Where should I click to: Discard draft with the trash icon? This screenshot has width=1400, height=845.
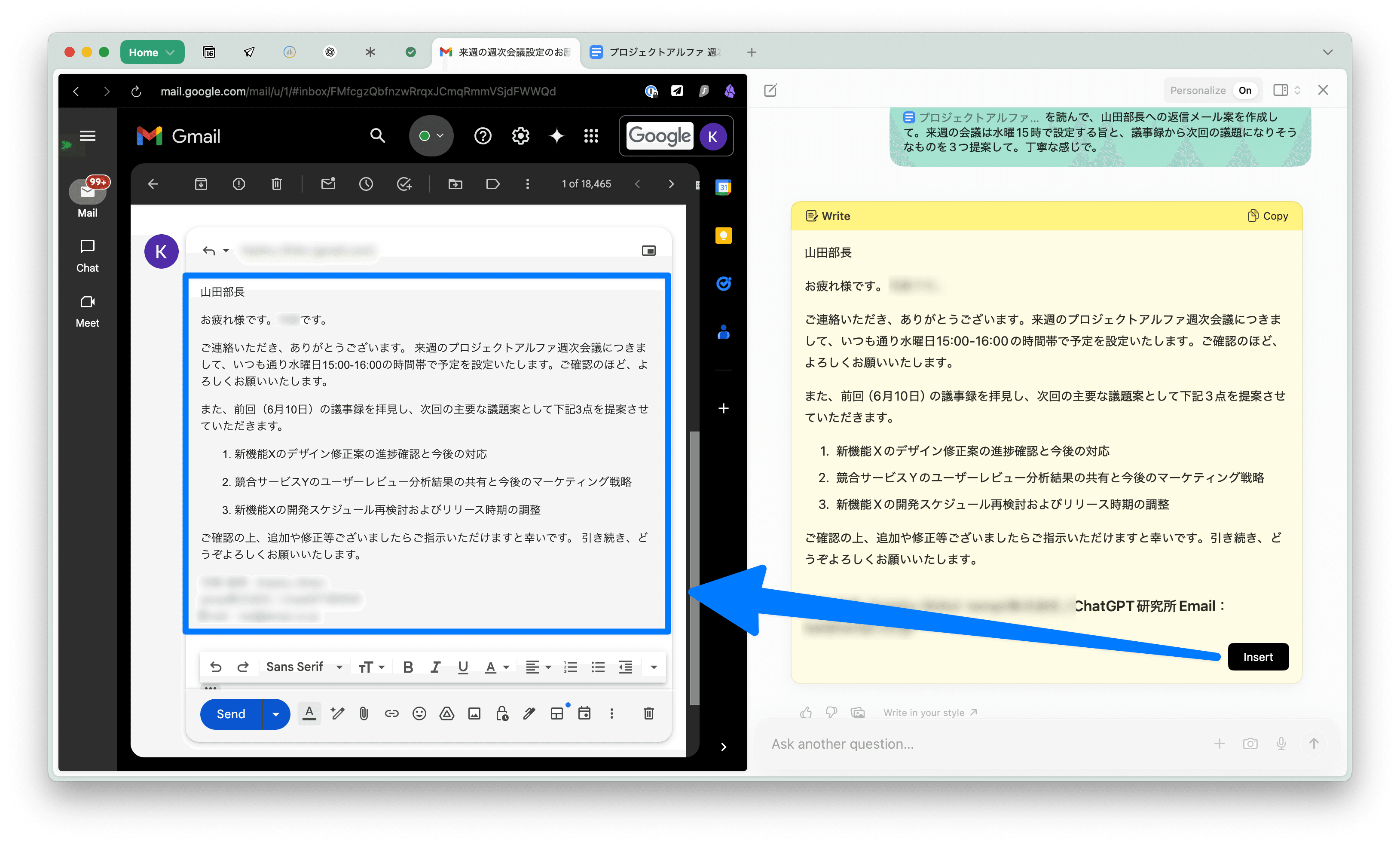[648, 714]
